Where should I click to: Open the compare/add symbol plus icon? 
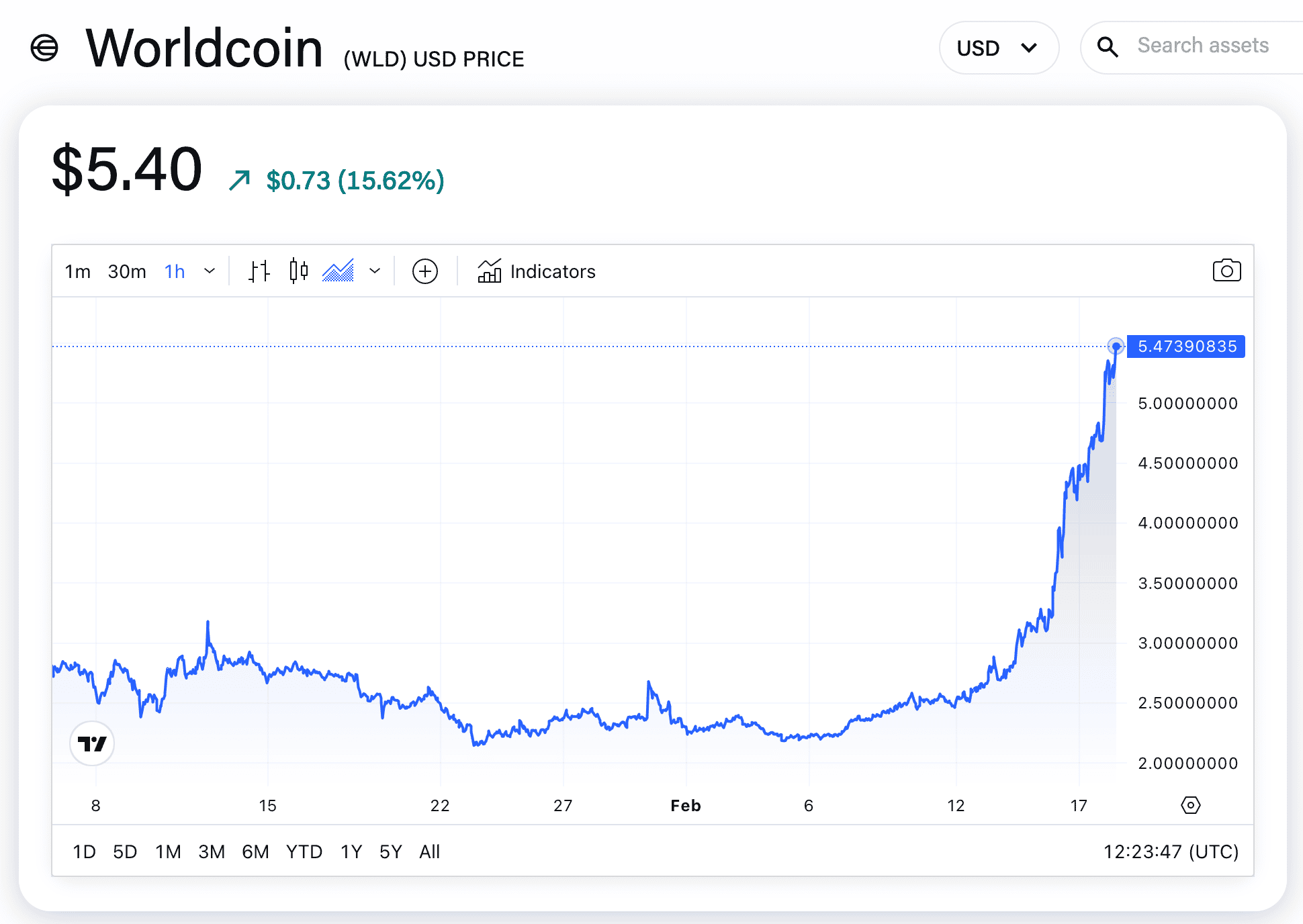coord(424,271)
